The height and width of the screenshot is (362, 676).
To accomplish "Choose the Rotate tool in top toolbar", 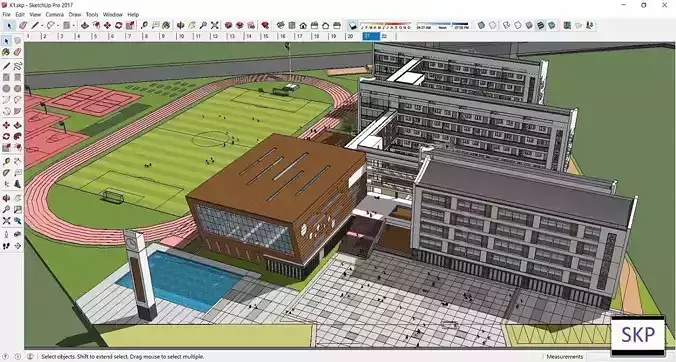I will [x=119, y=25].
